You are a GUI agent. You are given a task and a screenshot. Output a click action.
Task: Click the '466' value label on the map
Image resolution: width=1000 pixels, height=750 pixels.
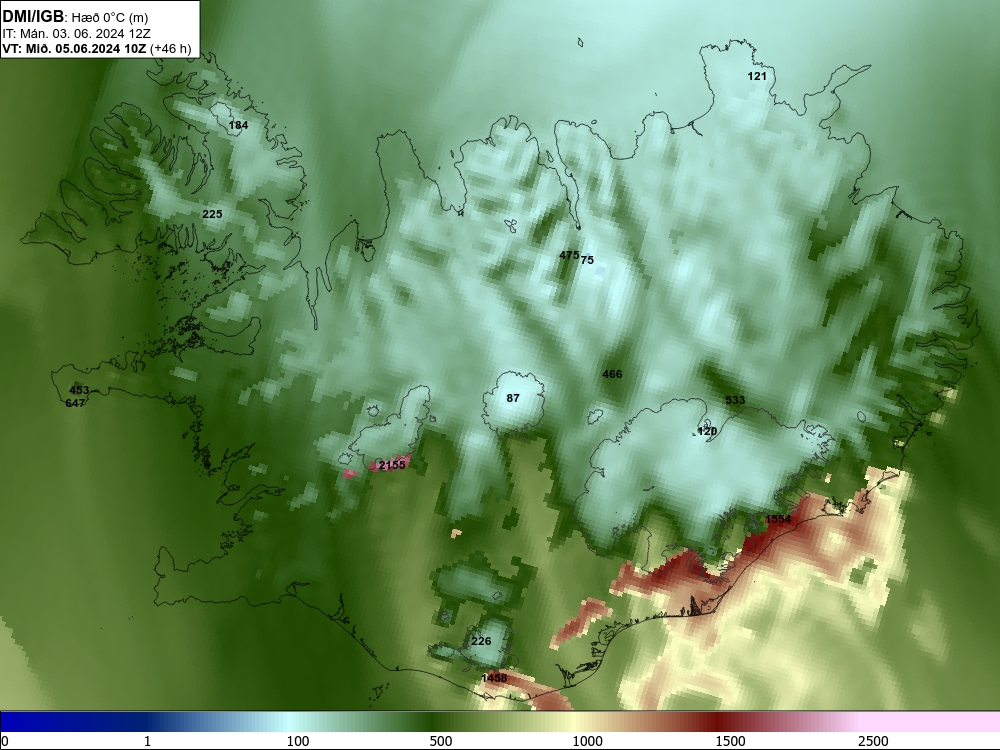[612, 374]
